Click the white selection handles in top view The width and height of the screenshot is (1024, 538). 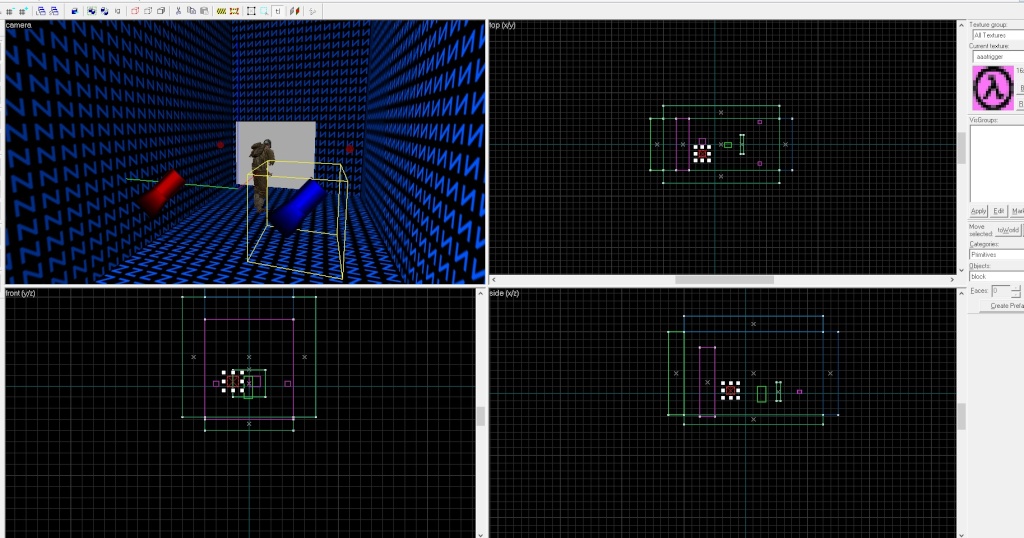point(702,153)
